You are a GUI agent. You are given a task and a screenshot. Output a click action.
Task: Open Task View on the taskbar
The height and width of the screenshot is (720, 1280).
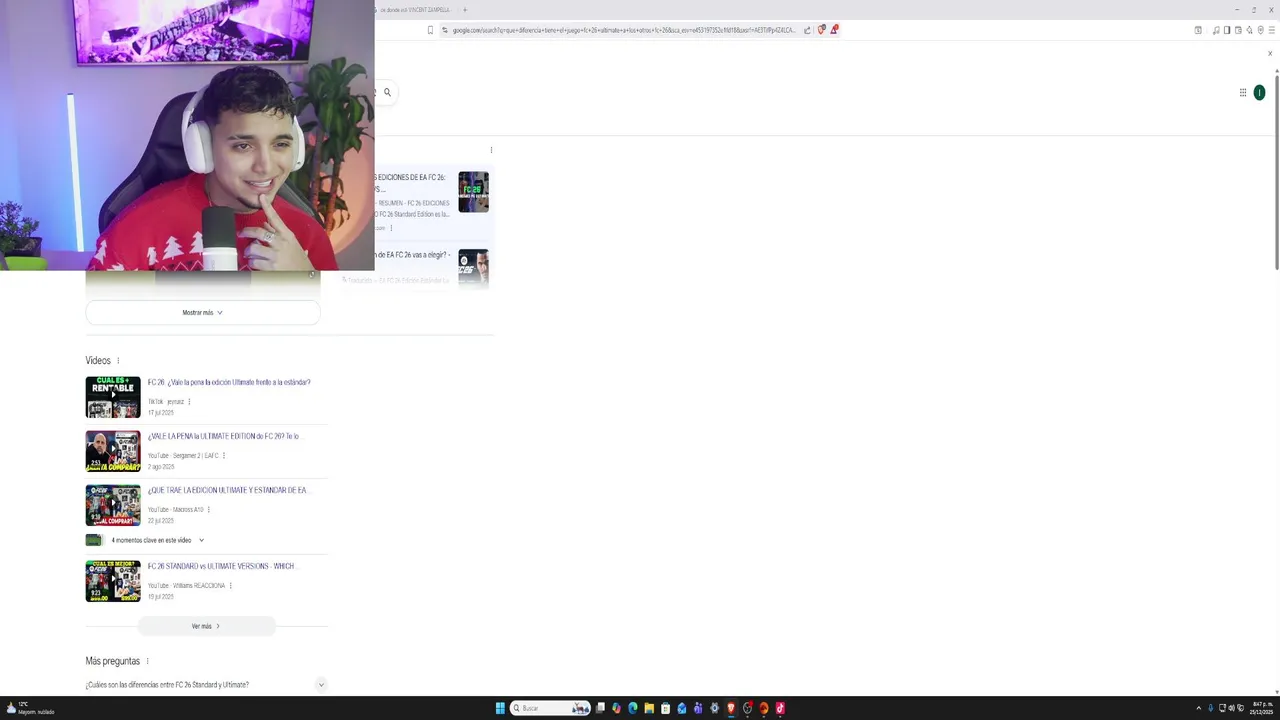[600, 708]
